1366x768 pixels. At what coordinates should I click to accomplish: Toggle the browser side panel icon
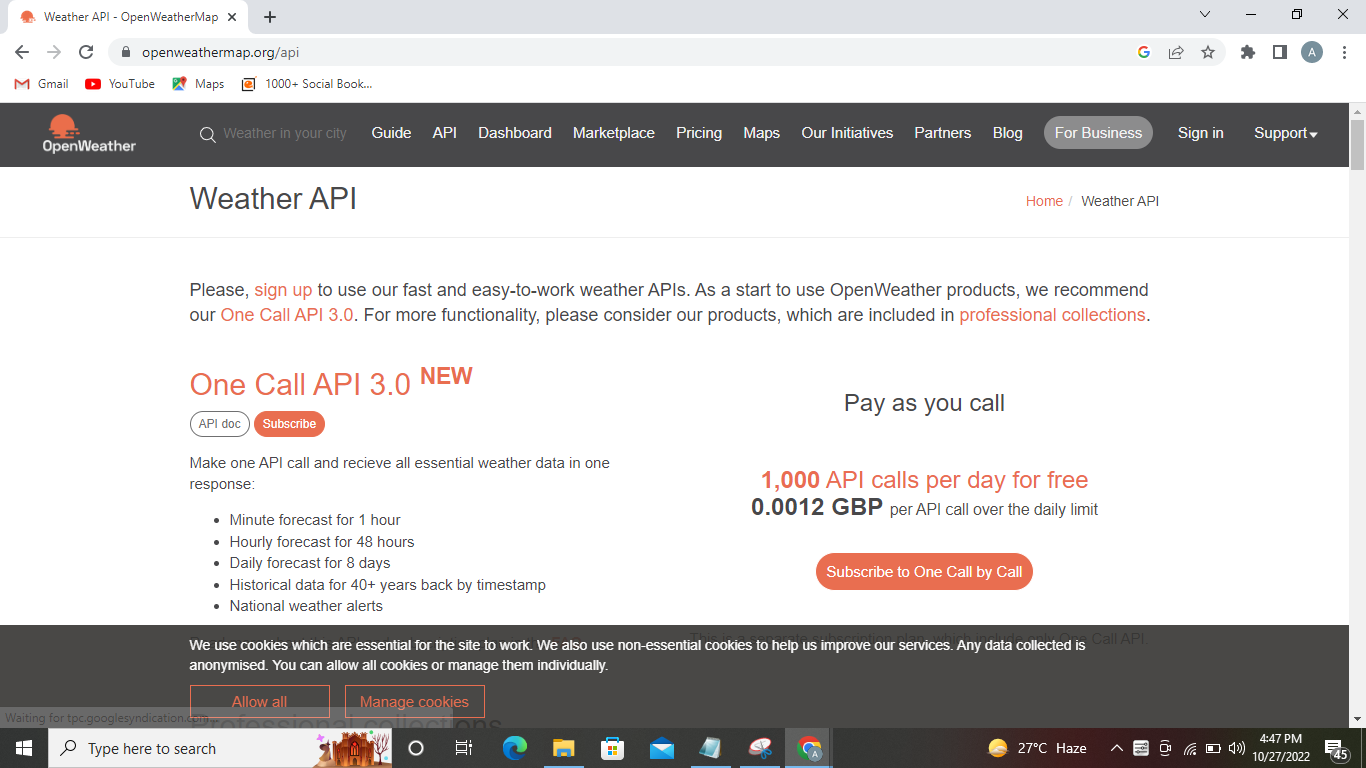pos(1279,52)
